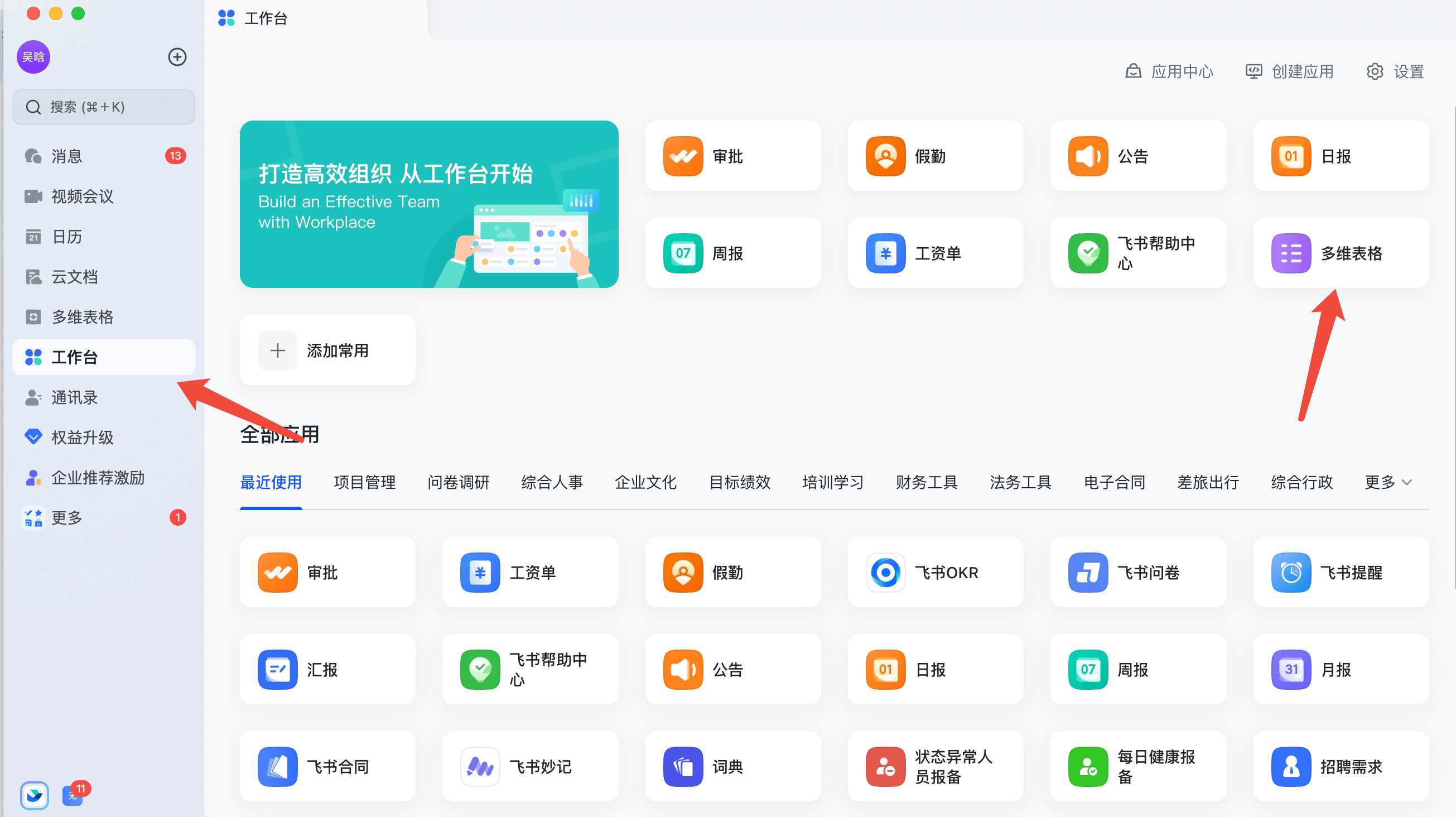Switch to the 目标绩效 tab
Image resolution: width=1456 pixels, height=817 pixels.
739,482
